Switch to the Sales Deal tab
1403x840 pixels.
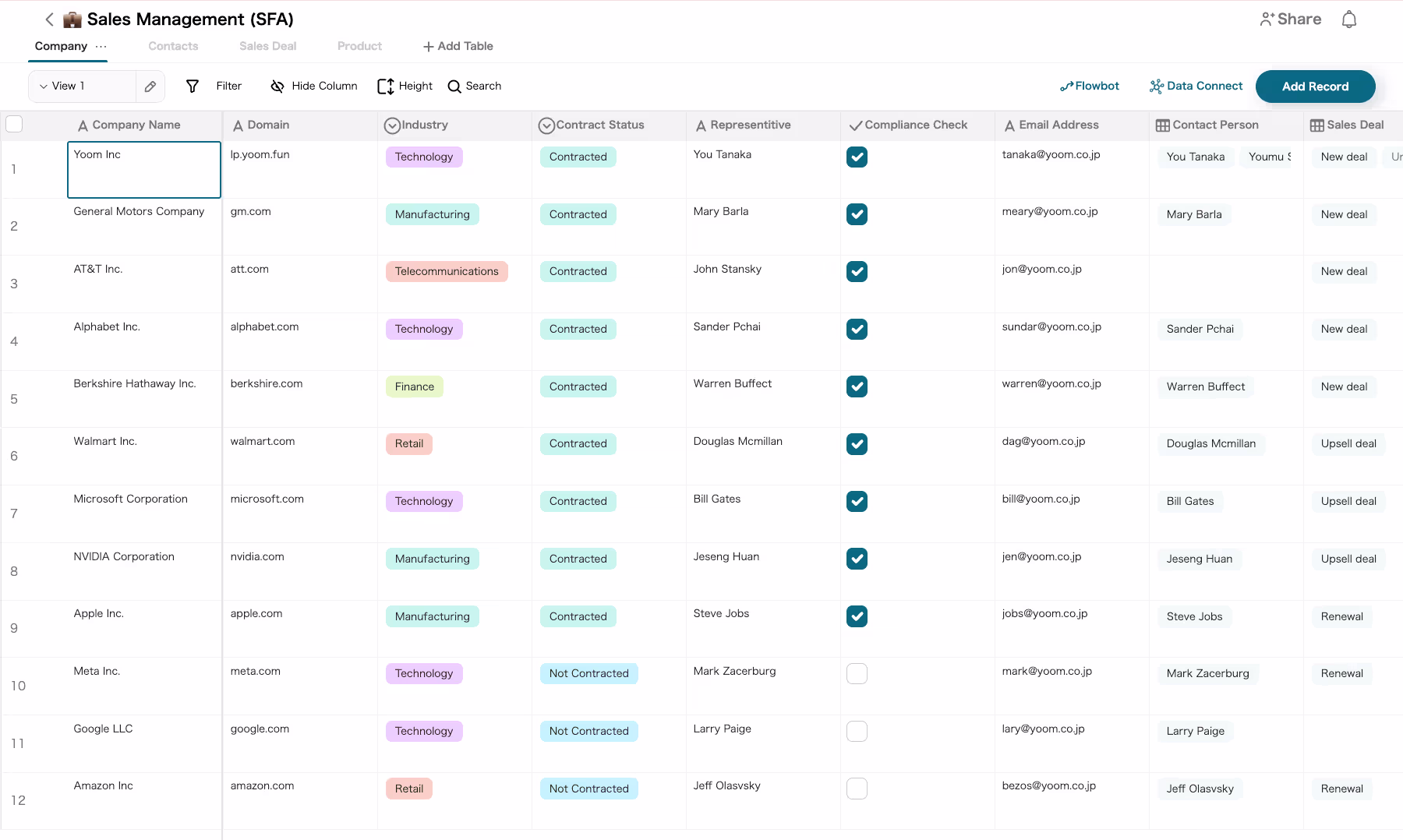pyautogui.click(x=267, y=46)
